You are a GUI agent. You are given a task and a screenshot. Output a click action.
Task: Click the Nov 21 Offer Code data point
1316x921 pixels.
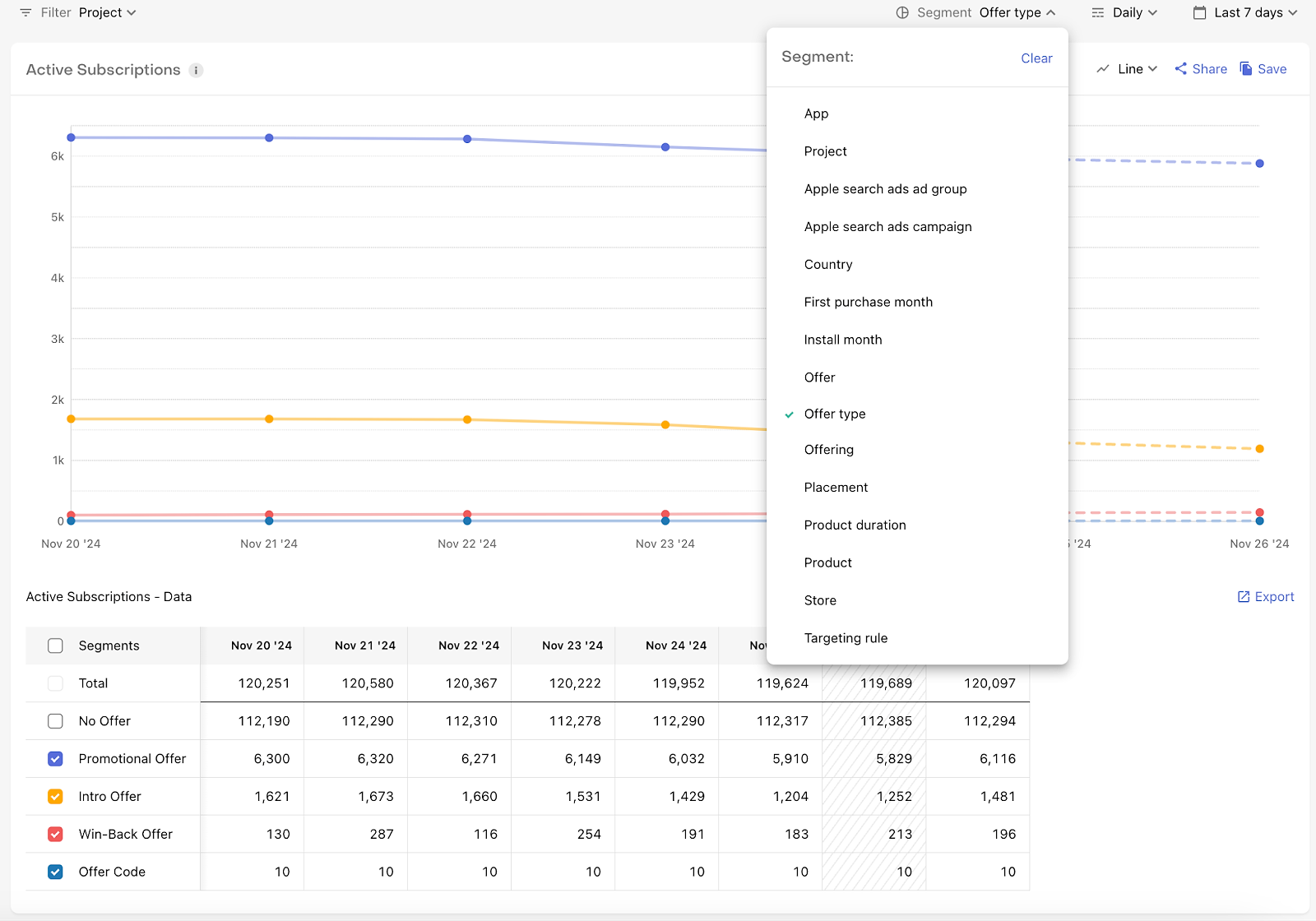coord(269,521)
